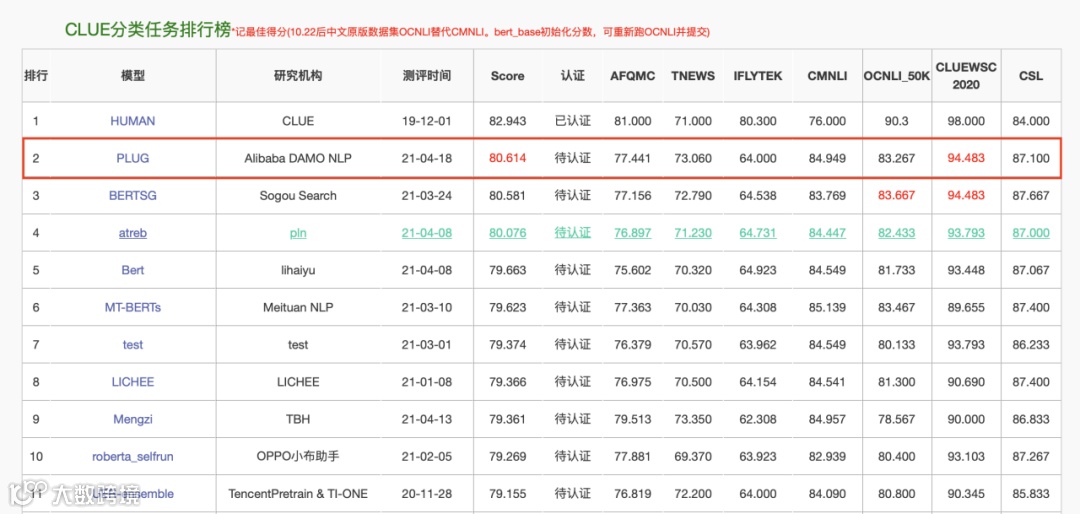Click the IFLYTEK column header
Screen dimensions: 1080x514
(x=758, y=76)
